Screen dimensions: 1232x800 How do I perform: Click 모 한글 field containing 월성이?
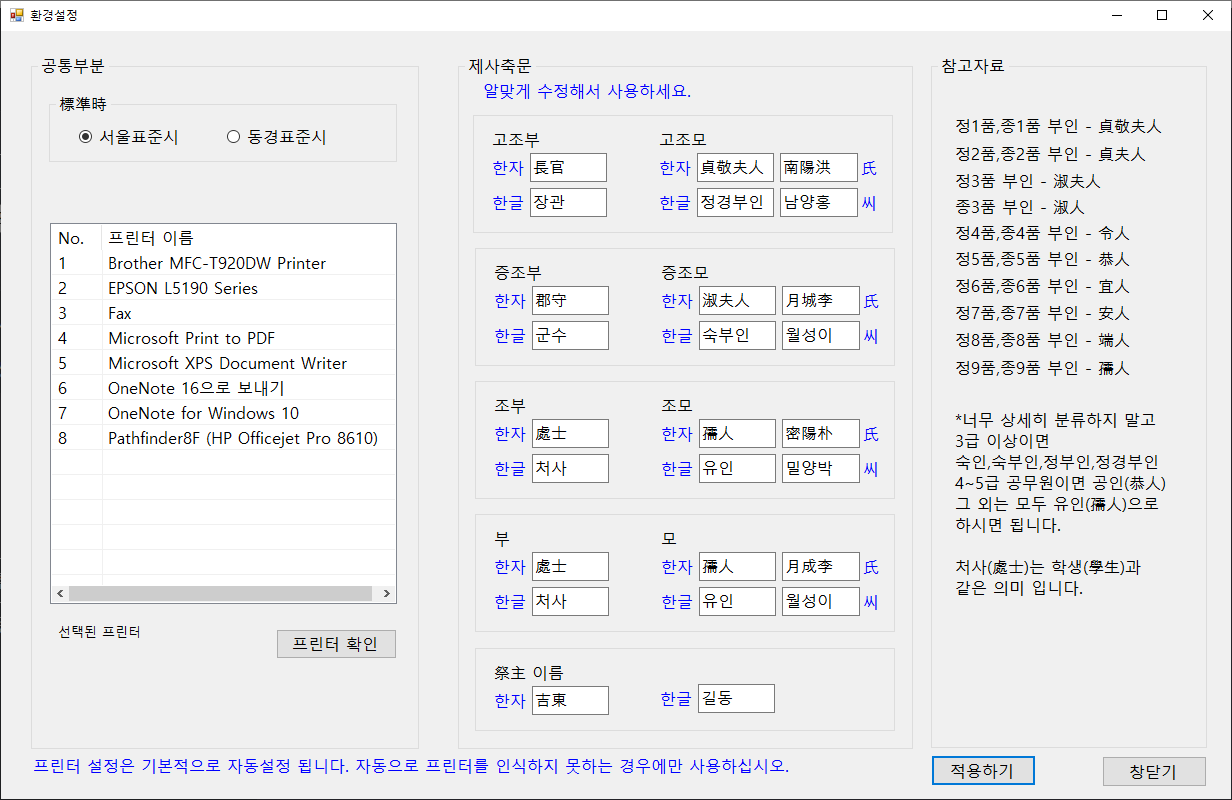coord(821,601)
